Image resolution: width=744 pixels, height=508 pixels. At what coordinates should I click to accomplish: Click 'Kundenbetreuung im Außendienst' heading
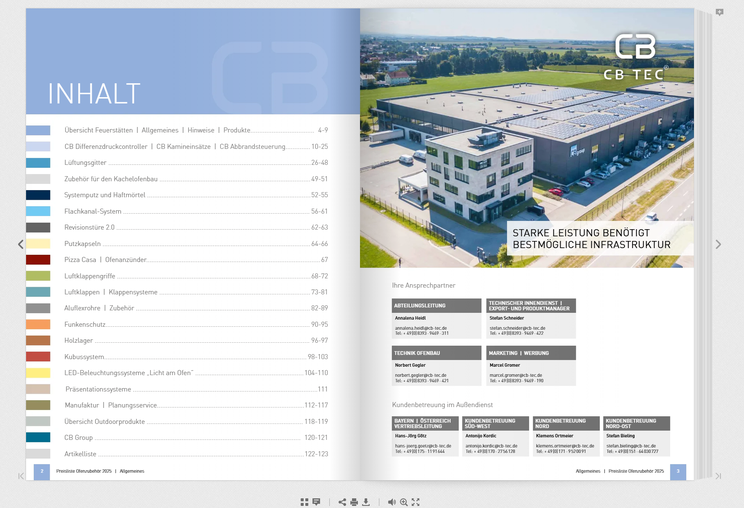442,405
